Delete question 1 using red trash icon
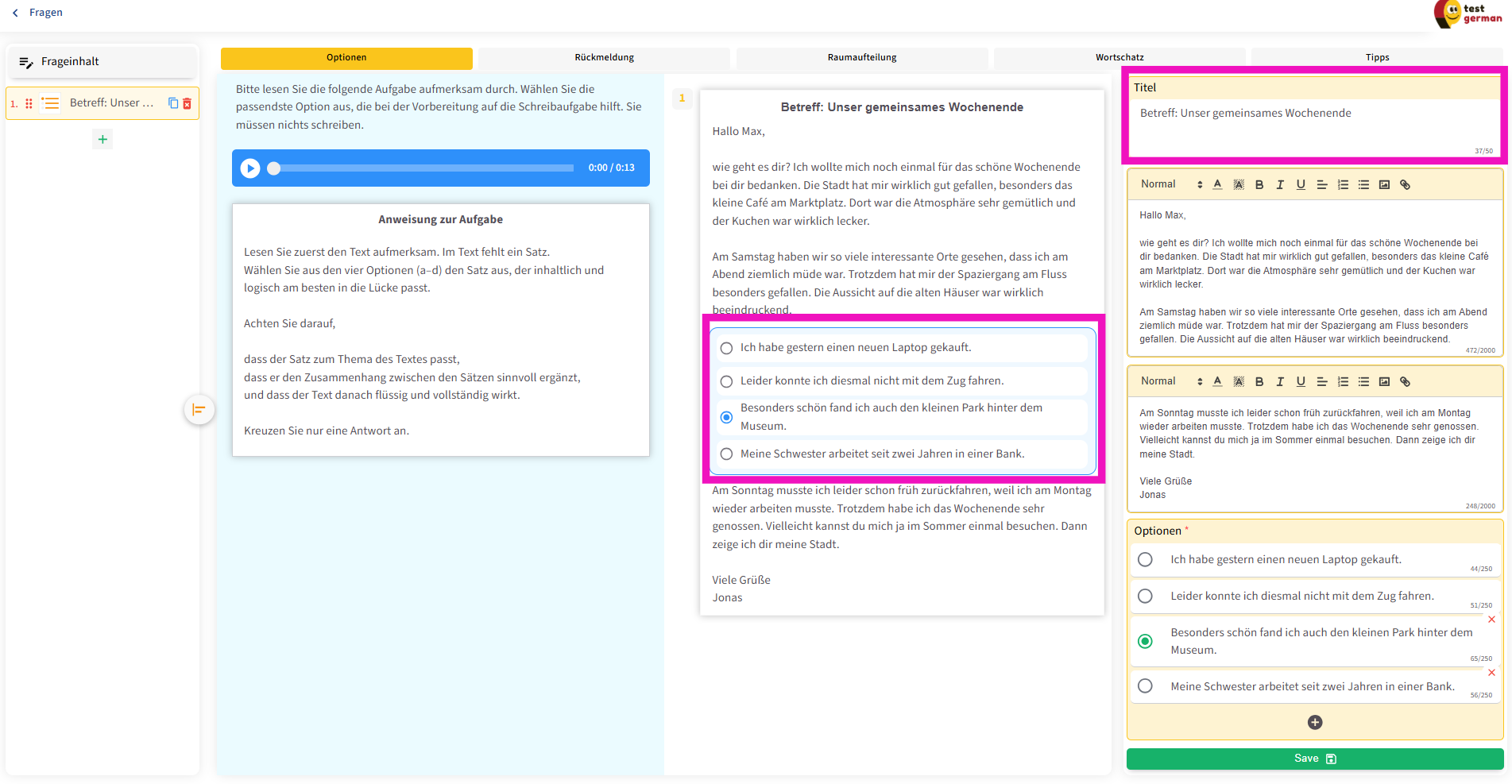Viewport: 1512px width, 784px height. click(188, 103)
